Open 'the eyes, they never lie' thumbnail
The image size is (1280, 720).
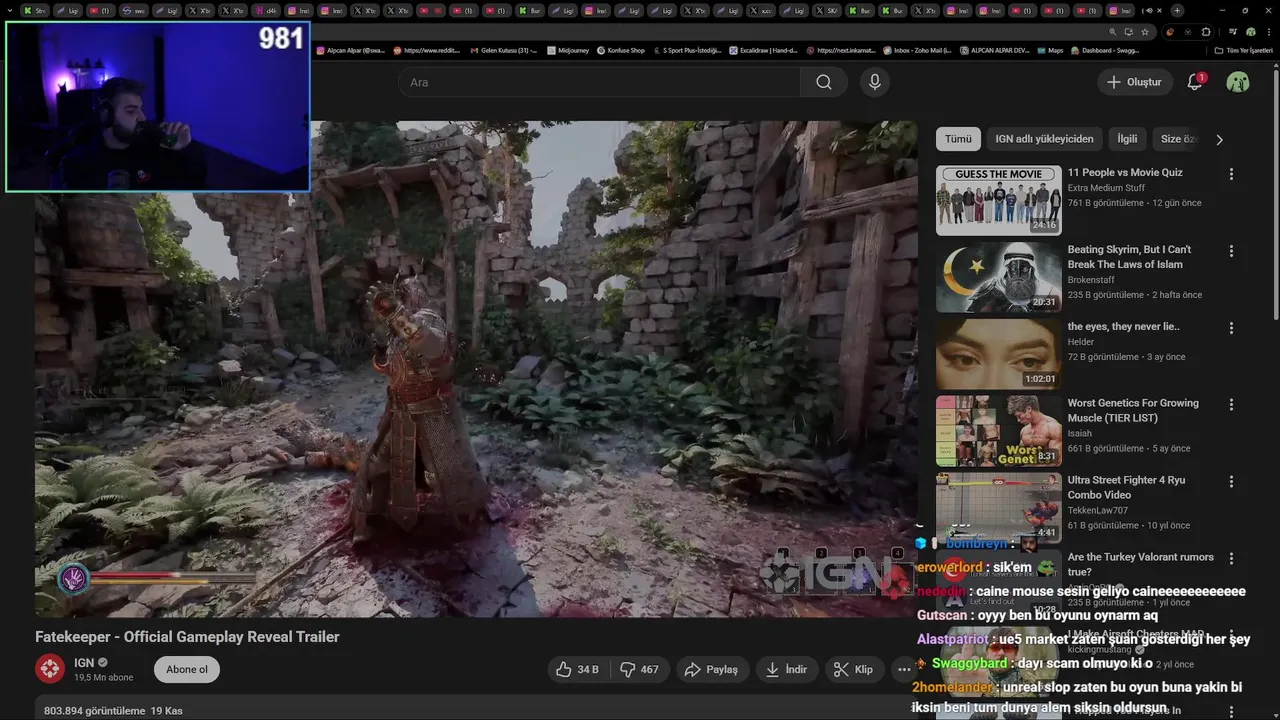[998, 354]
